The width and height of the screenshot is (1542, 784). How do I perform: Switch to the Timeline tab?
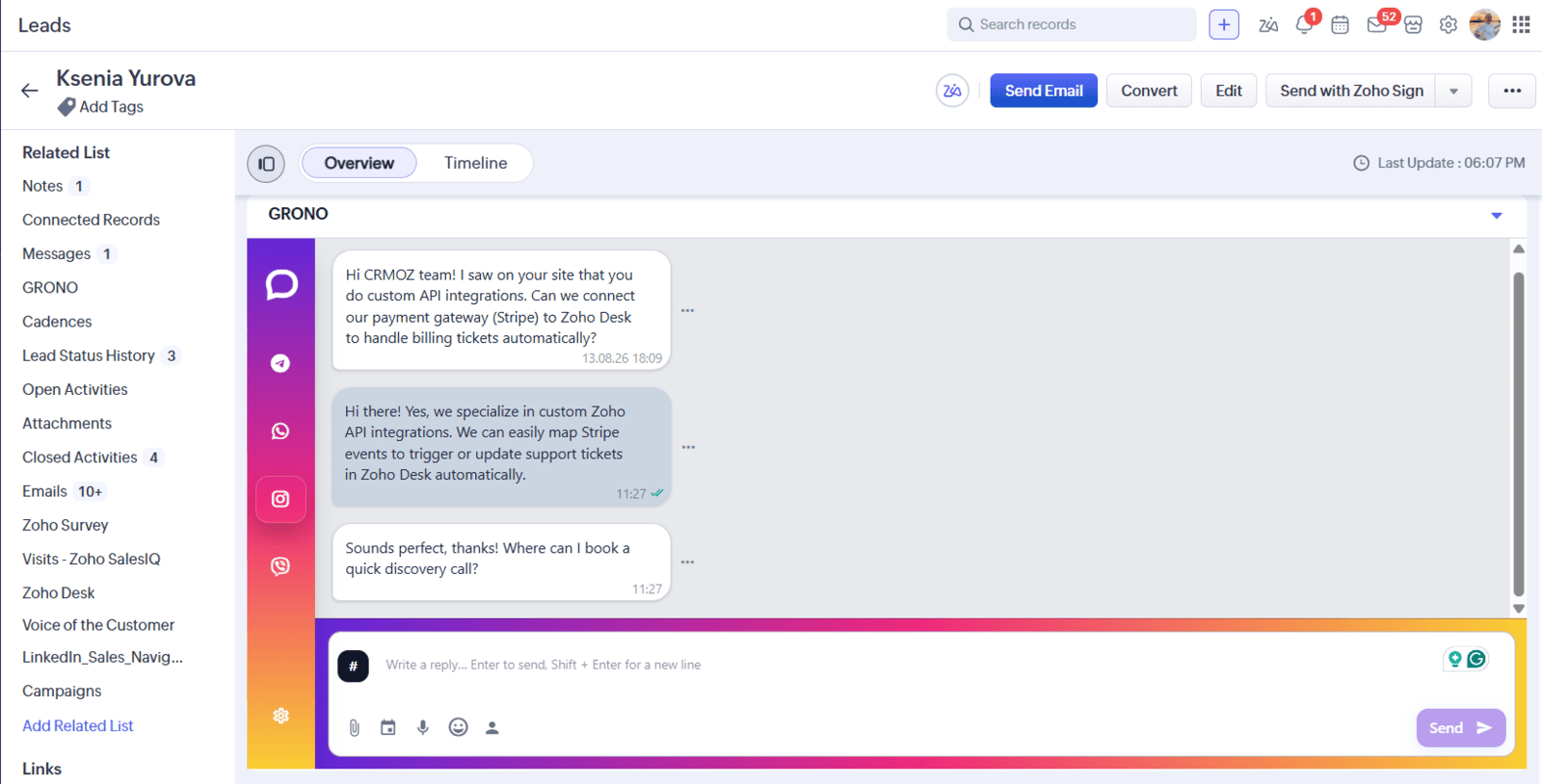tap(475, 163)
